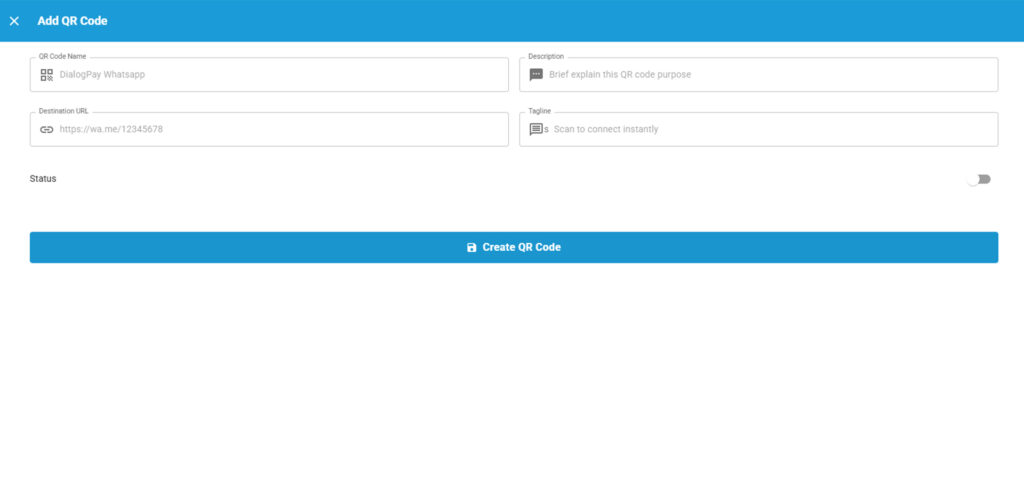Screen dimensions: 1024x480
Task: Click the floppy disk save icon
Action: click(472, 248)
